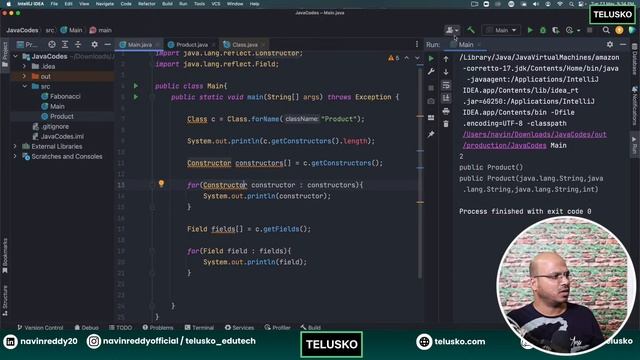Image resolution: width=640 pixels, height=360 pixels.
Task: Toggle soft-wrap in Run console
Action: click(446, 85)
